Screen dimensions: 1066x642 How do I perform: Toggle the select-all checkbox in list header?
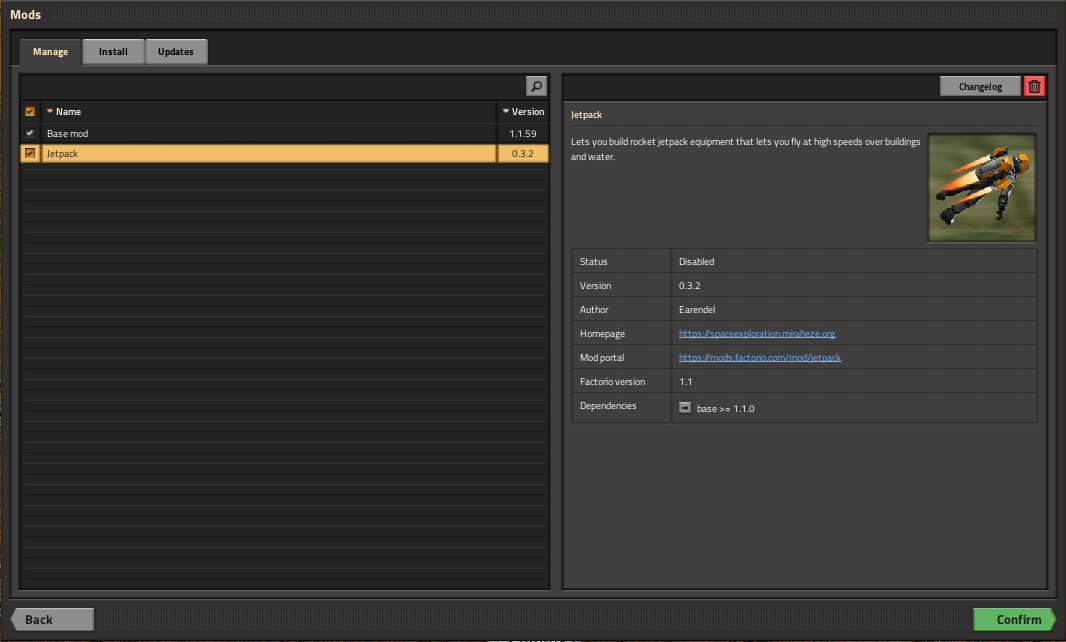pyautogui.click(x=30, y=112)
